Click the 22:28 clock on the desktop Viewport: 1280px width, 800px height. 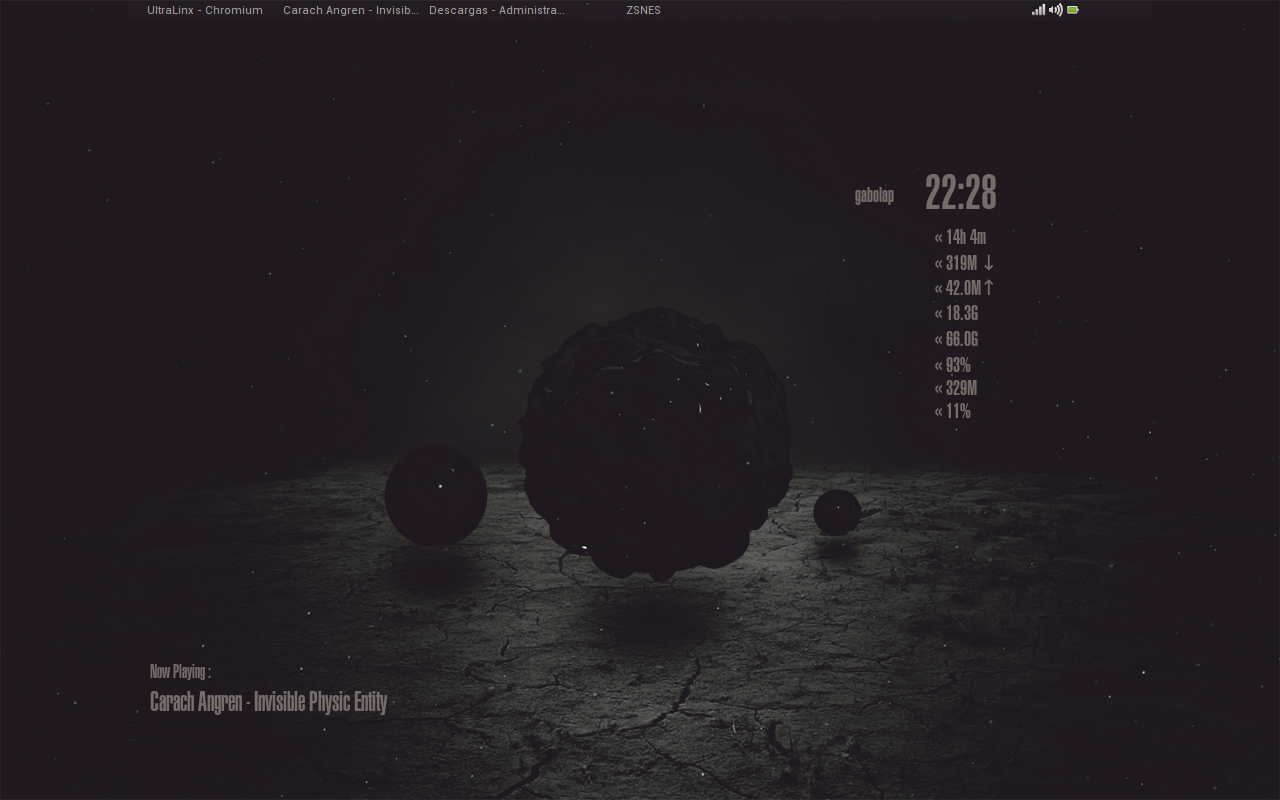point(961,193)
